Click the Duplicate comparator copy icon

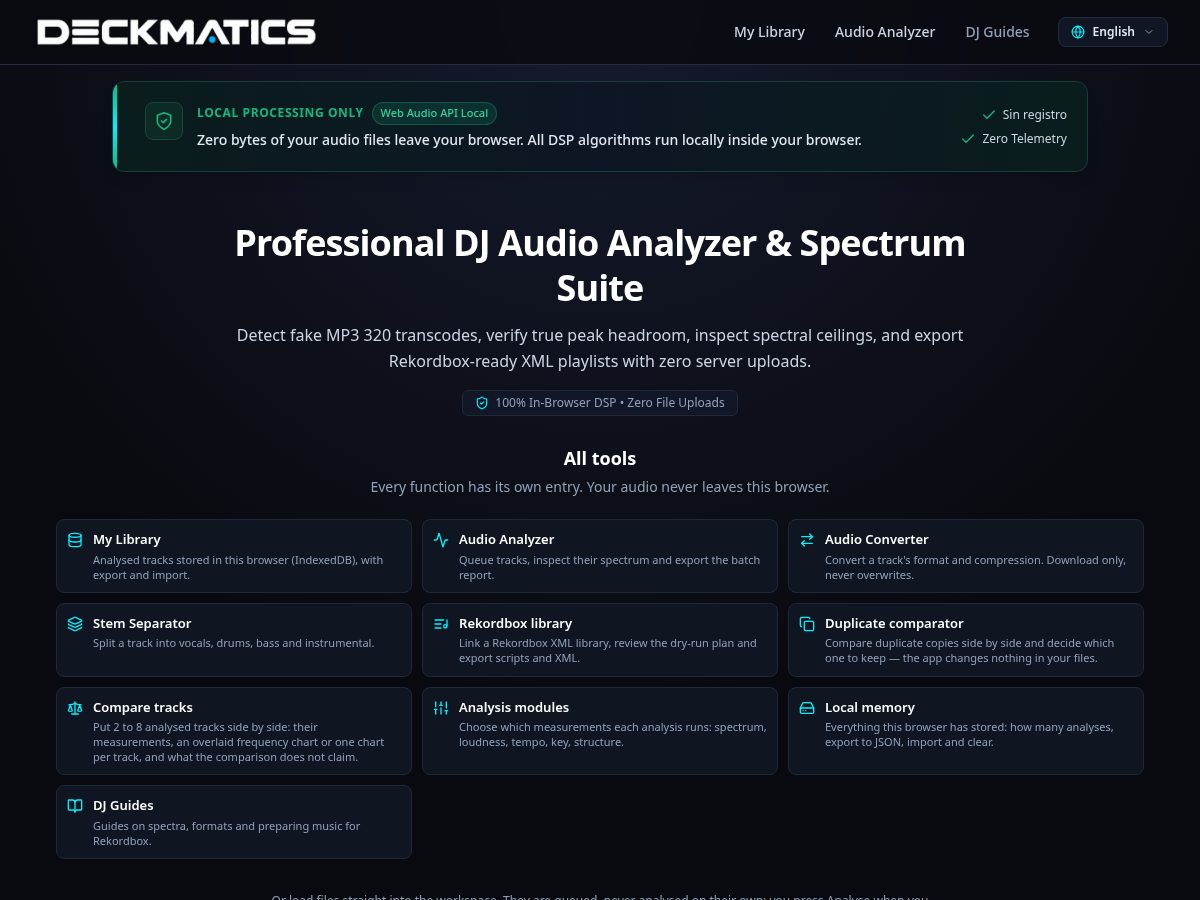pos(807,624)
